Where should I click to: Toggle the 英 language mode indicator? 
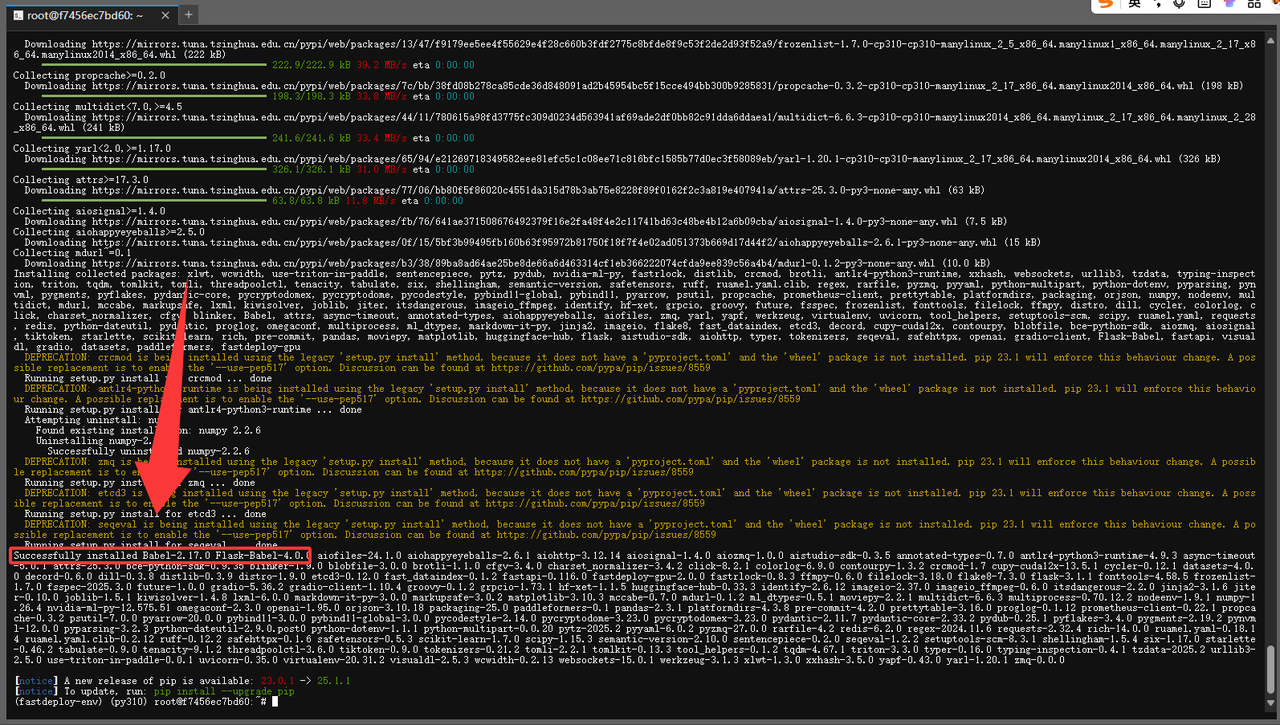(x=1134, y=5)
